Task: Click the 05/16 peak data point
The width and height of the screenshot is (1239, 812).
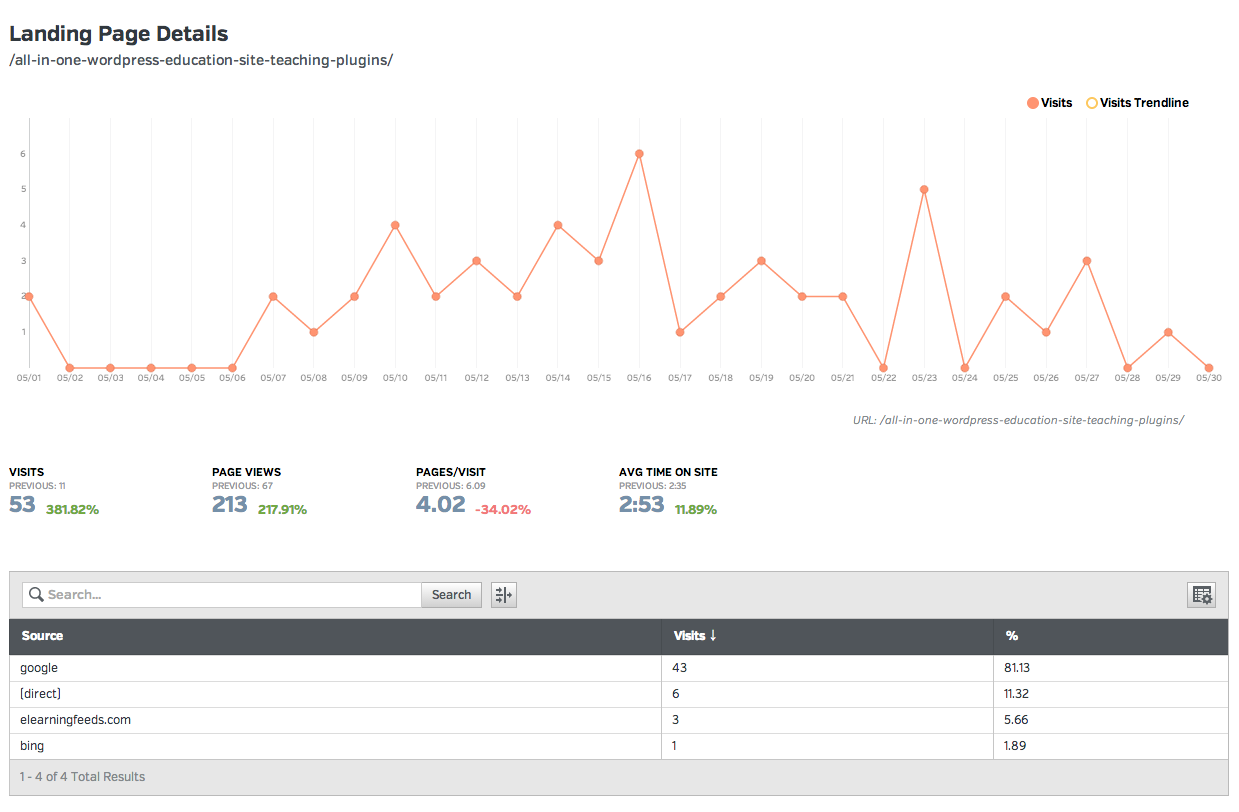Action: (639, 154)
